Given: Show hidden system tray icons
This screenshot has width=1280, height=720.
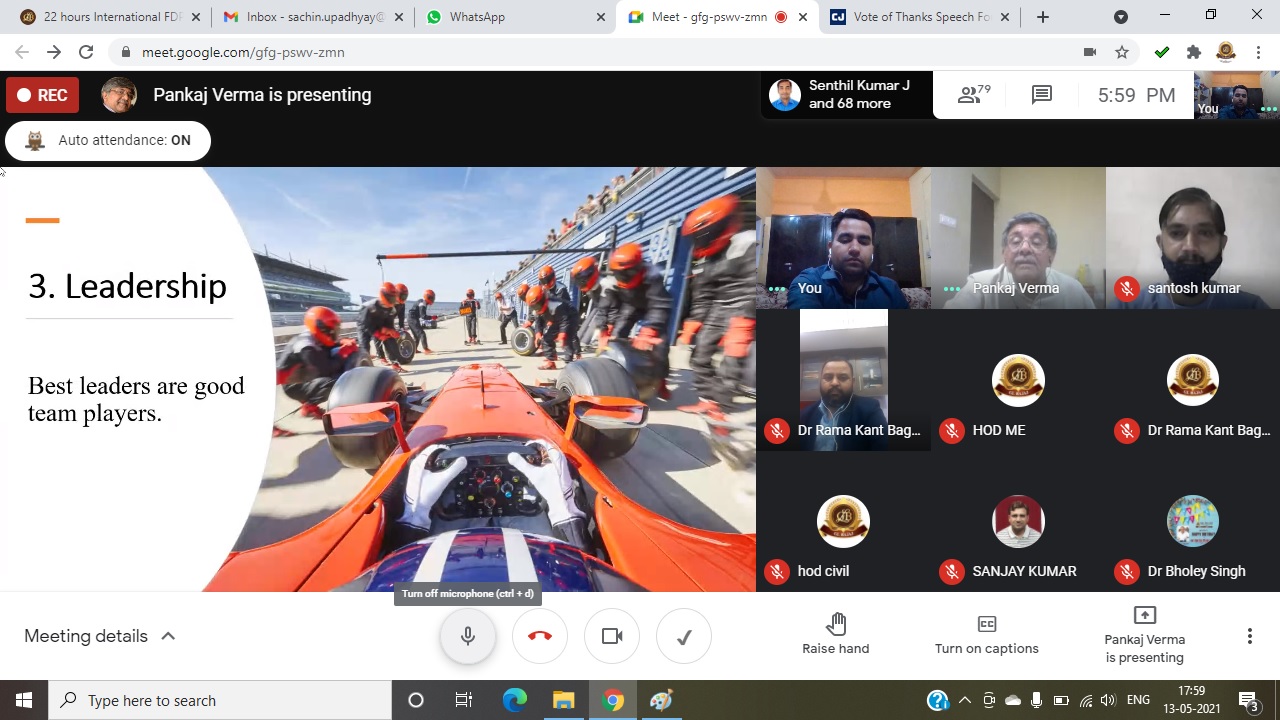Looking at the screenshot, I should click(965, 700).
